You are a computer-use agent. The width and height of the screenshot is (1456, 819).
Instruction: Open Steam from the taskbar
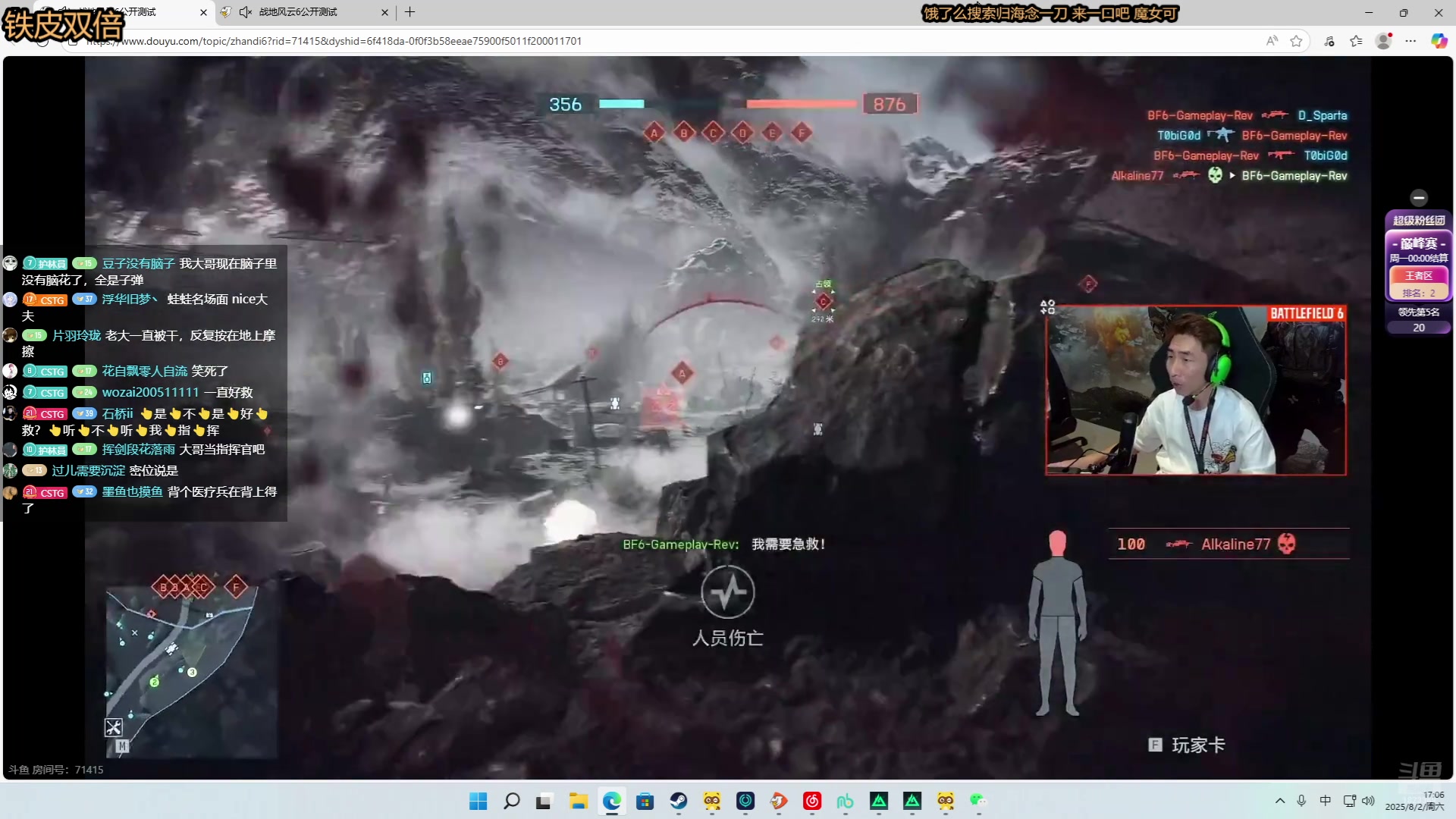pos(679,801)
